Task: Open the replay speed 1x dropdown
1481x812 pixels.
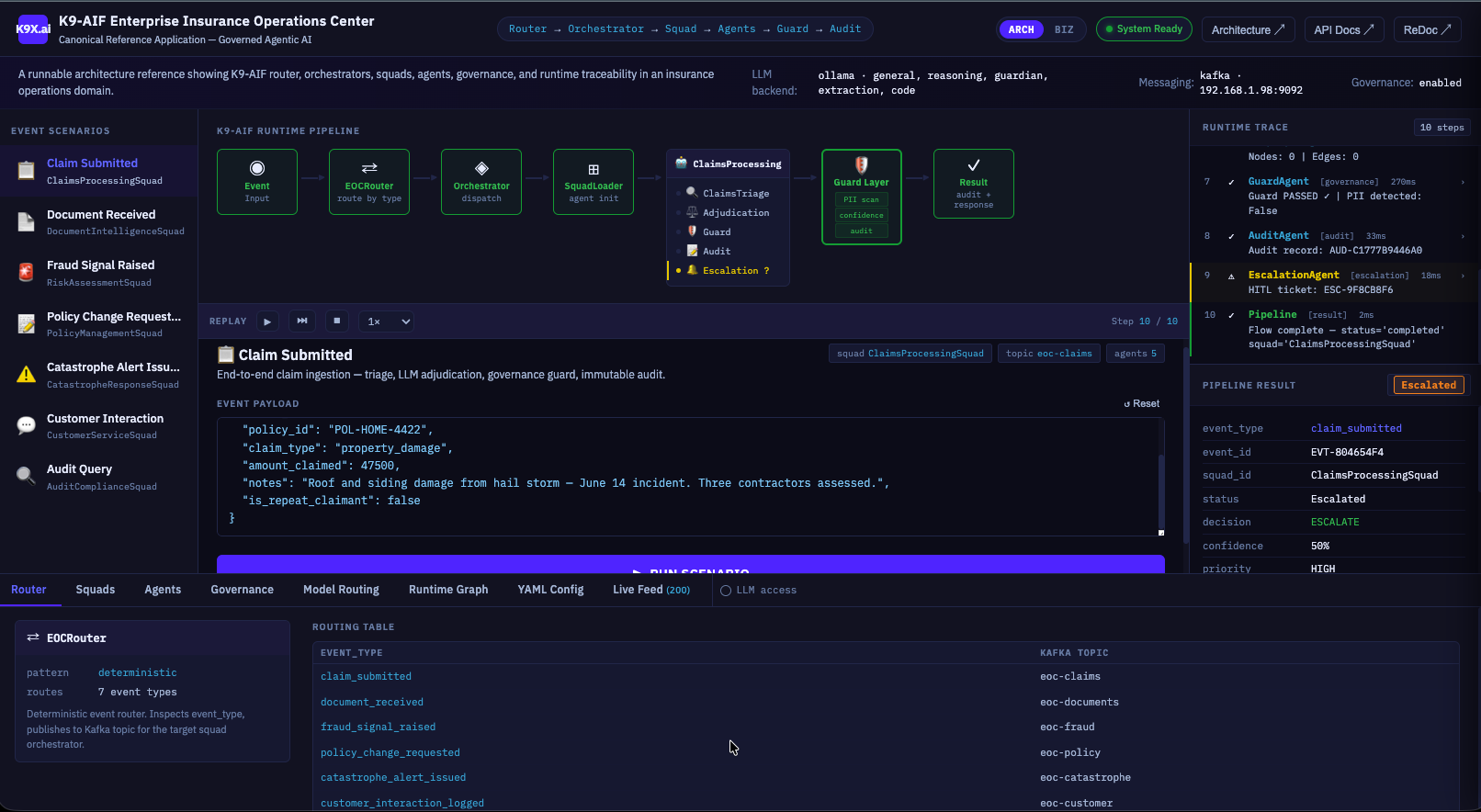Action: 387,321
